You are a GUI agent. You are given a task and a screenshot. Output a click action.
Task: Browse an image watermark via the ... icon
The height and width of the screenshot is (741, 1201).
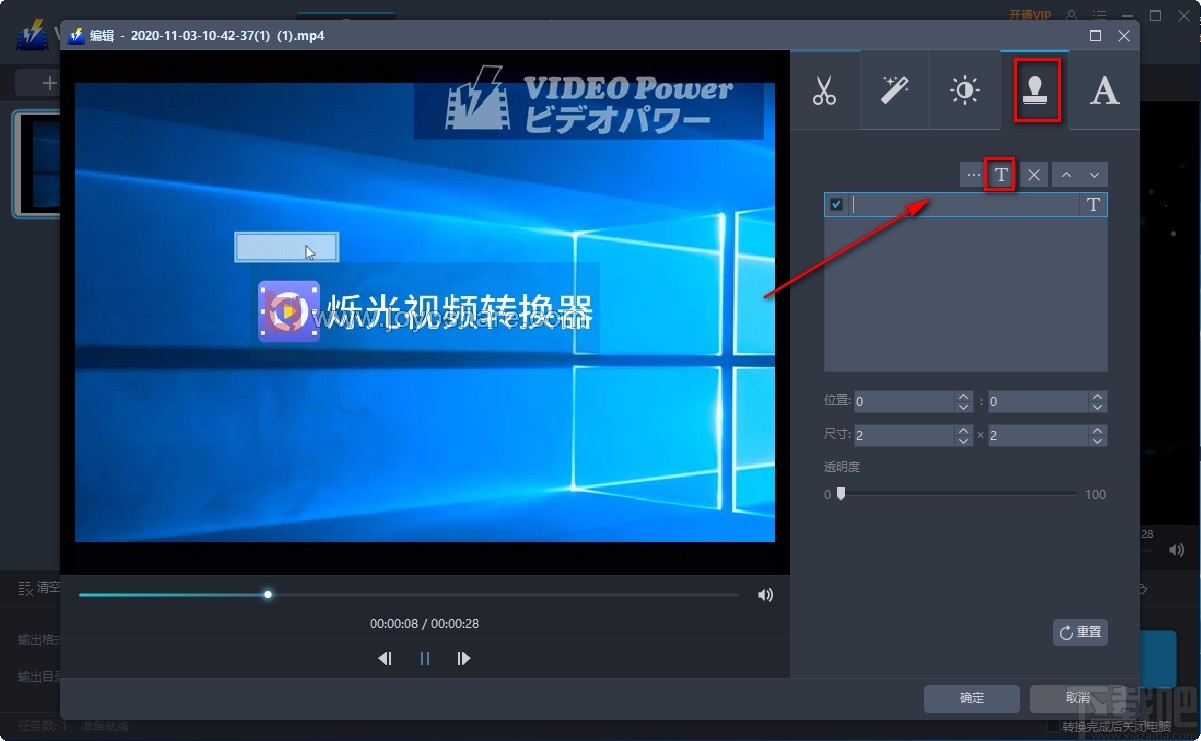click(x=973, y=174)
